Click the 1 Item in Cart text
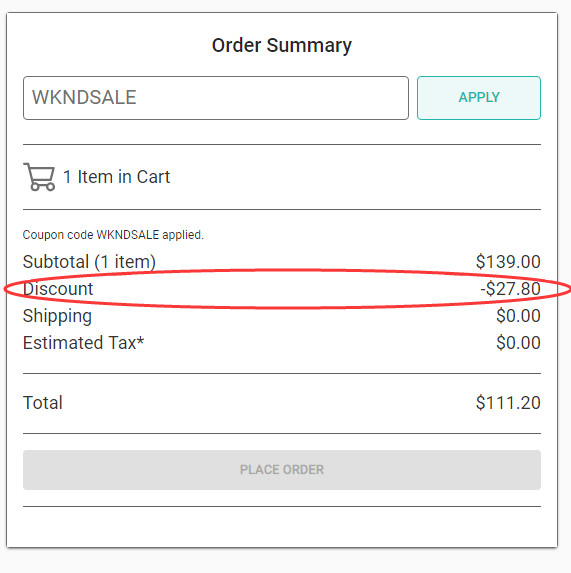571x573 pixels. point(117,177)
